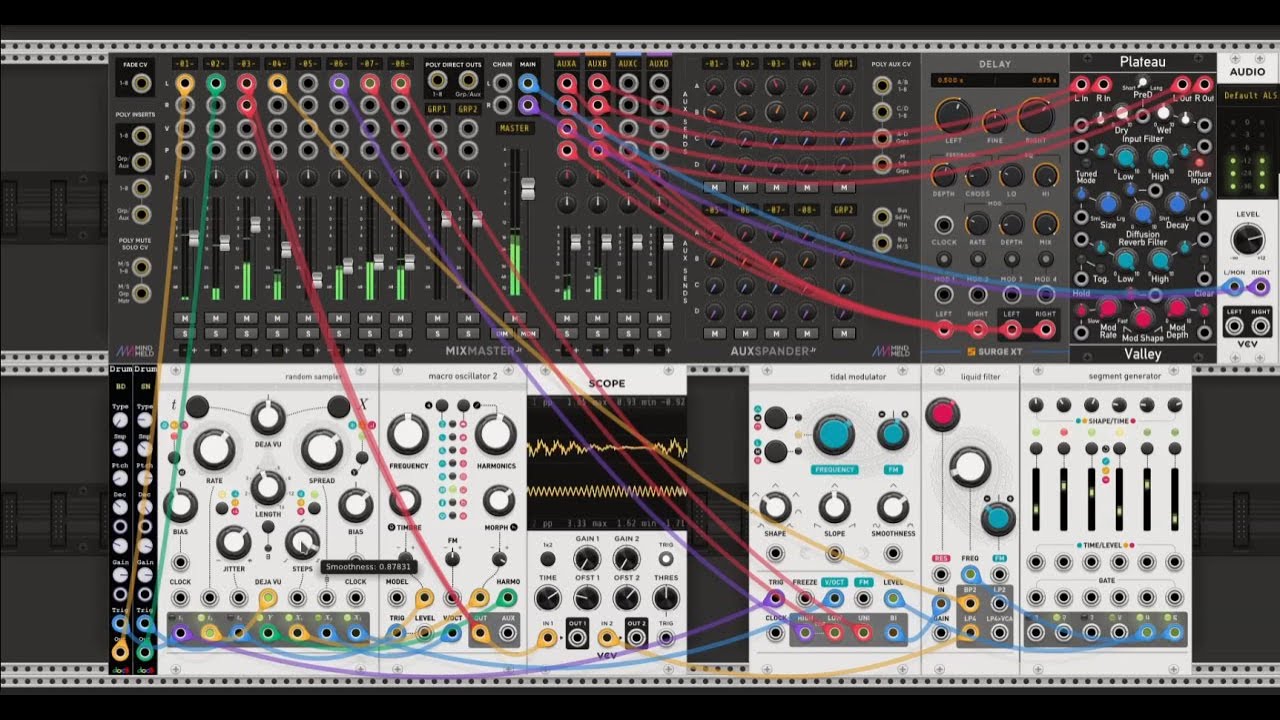This screenshot has width=1280, height=720.
Task: Toggle Plateau Diffuse Input button
Action: click(x=1200, y=162)
